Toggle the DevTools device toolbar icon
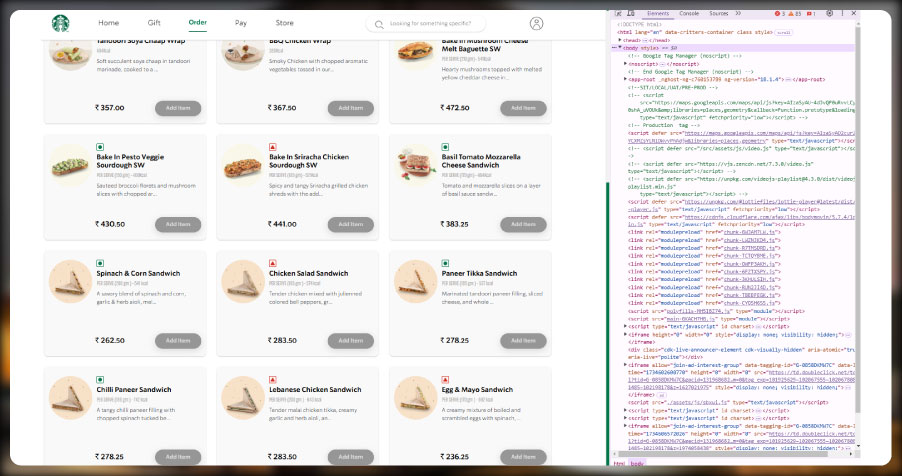 pyautogui.click(x=629, y=14)
